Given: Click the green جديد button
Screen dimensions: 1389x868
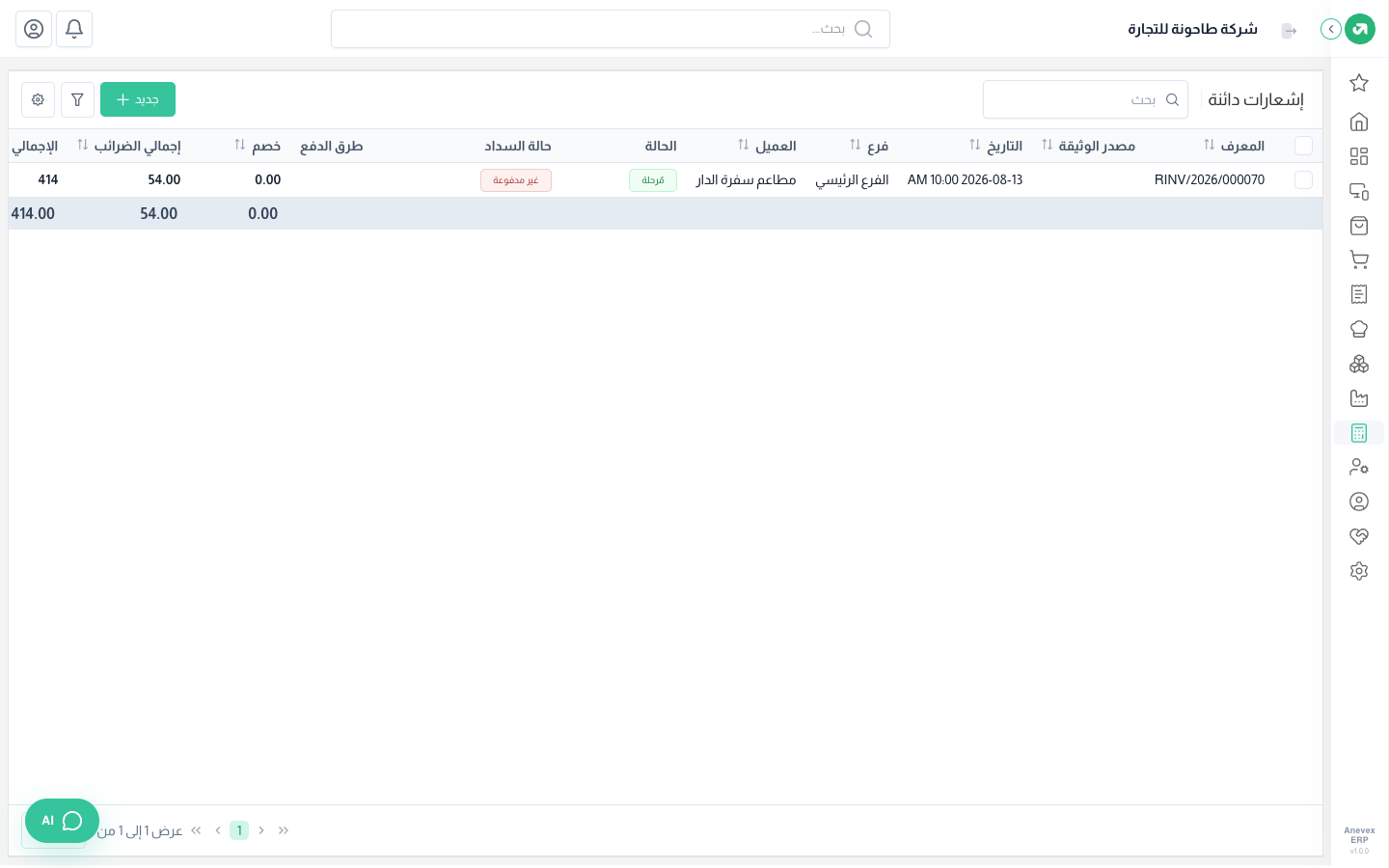Looking at the screenshot, I should coord(138,99).
